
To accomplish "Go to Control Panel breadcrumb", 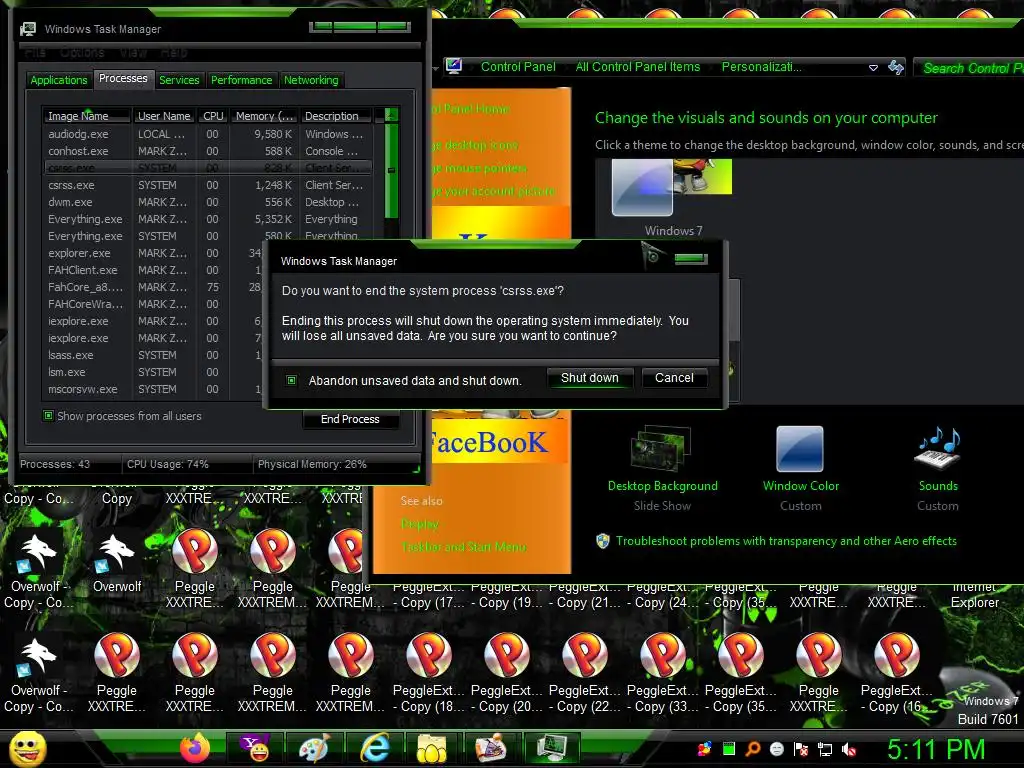I will pyautogui.click(x=518, y=67).
